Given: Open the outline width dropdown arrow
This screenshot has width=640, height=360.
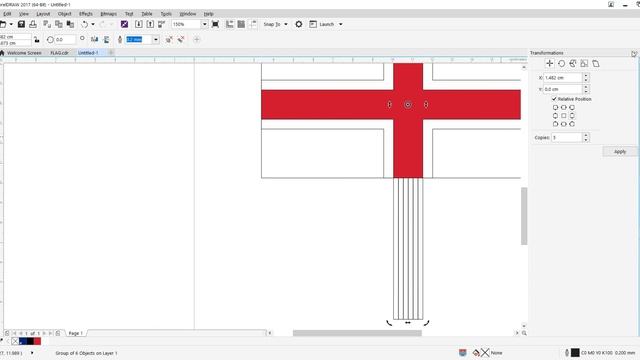Looking at the screenshot, I should 156,40.
